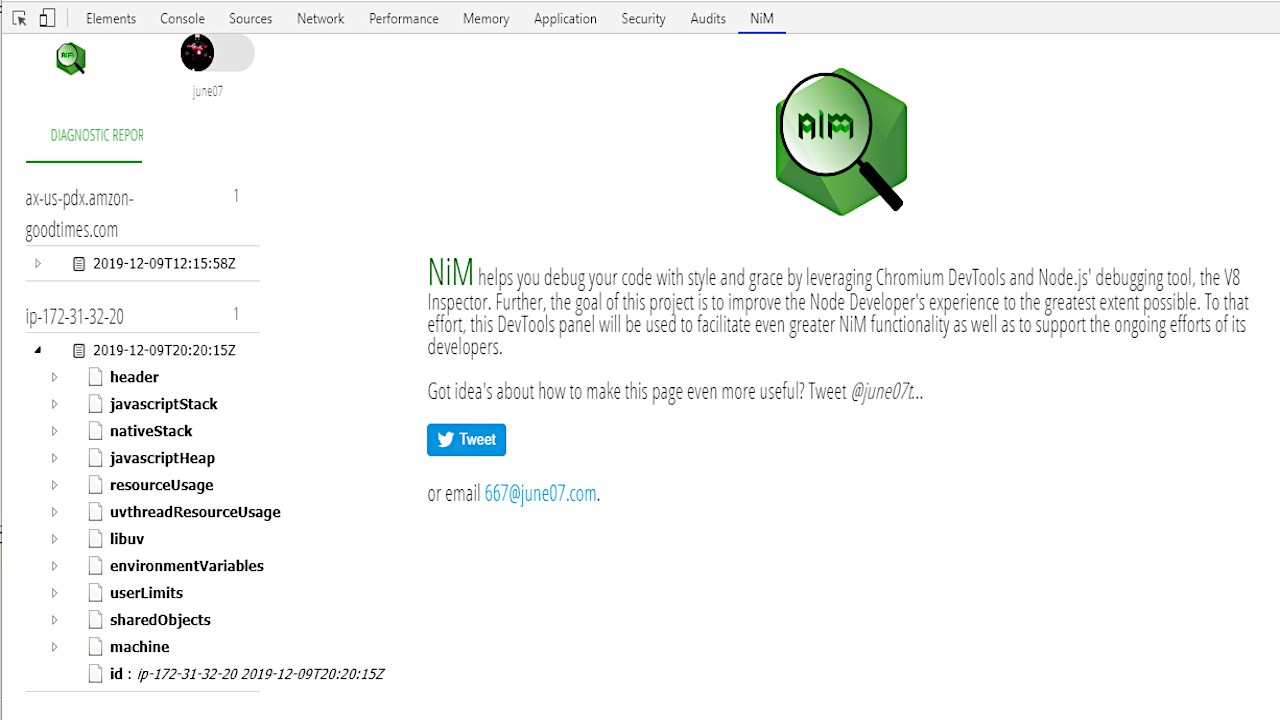Image resolution: width=1280 pixels, height=720 pixels.
Task: Select the uvthreadResourceUsage tree label
Action: [x=195, y=512]
